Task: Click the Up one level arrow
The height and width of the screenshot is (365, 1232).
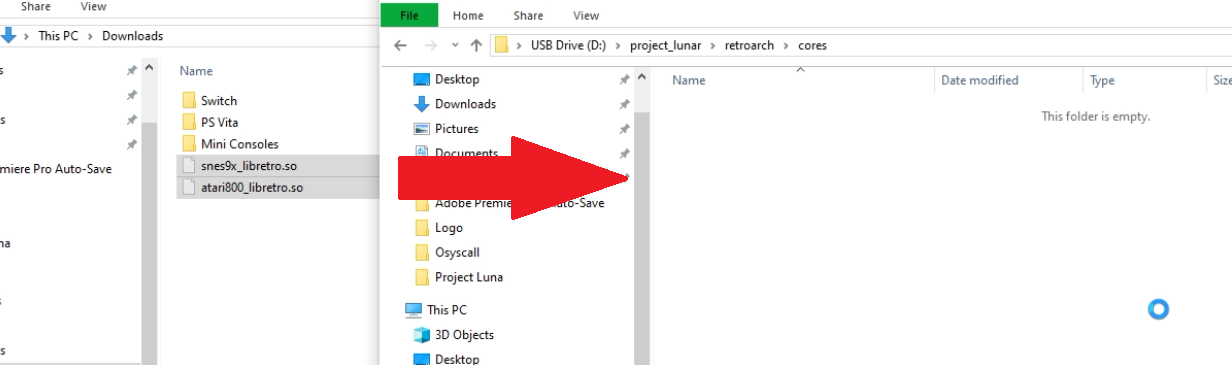Action: 477,45
